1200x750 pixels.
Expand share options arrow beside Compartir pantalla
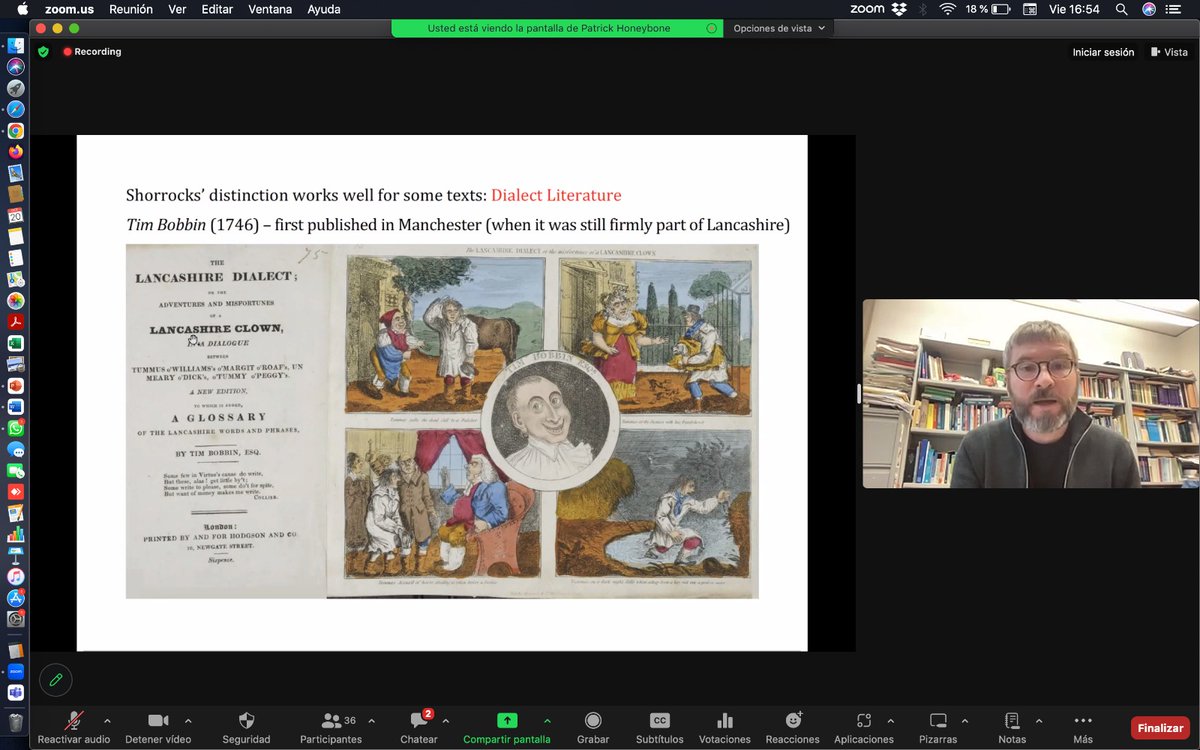tap(547, 720)
